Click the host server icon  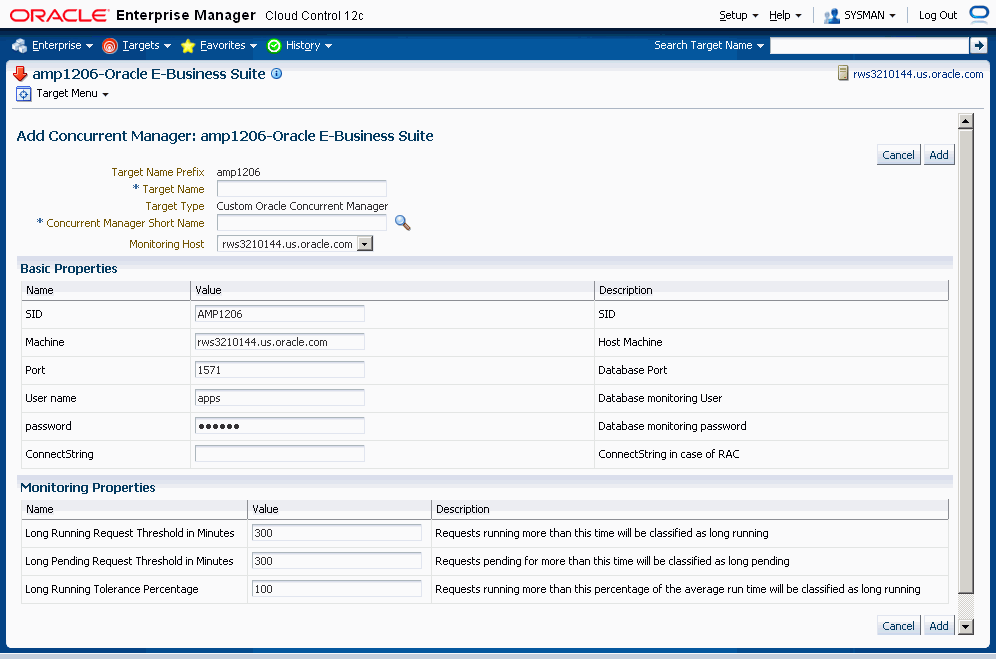pyautogui.click(x=843, y=73)
